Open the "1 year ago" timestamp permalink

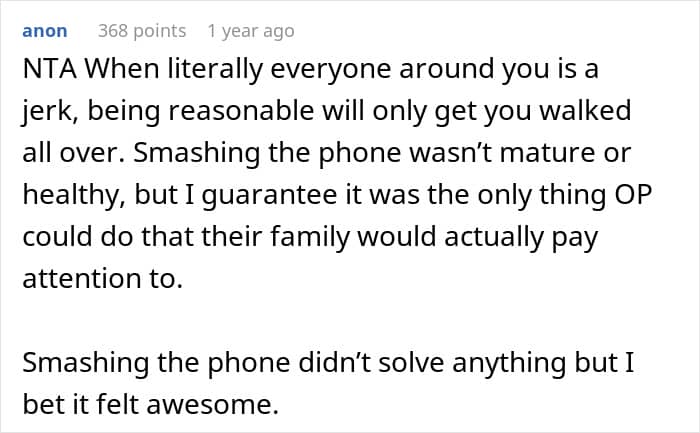point(250,31)
